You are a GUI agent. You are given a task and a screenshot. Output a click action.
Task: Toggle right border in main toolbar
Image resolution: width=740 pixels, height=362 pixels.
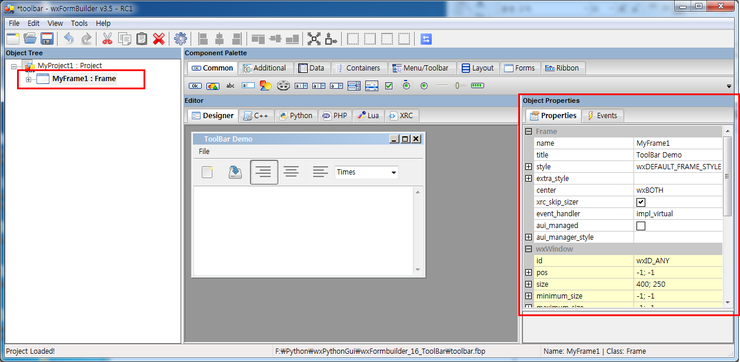click(x=370, y=39)
